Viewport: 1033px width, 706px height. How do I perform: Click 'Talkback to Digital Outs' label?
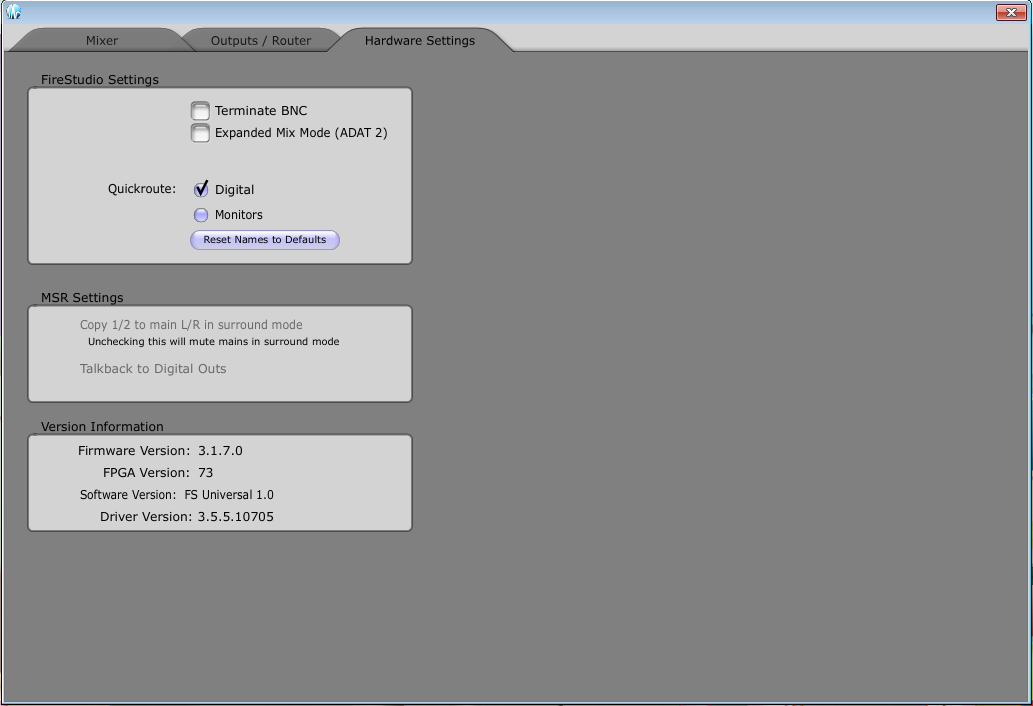pos(153,369)
